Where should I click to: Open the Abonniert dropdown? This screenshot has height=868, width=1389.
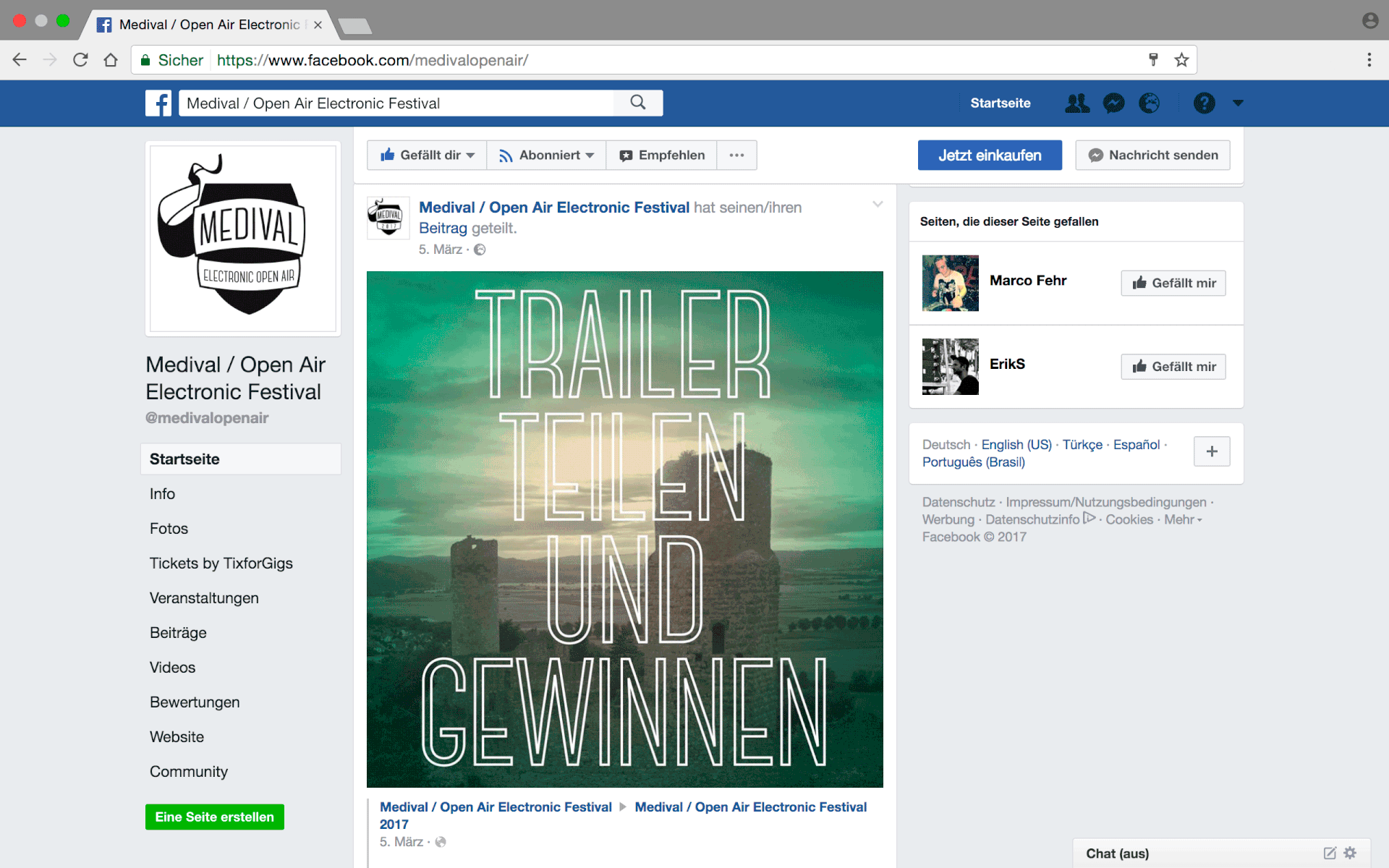(x=546, y=156)
